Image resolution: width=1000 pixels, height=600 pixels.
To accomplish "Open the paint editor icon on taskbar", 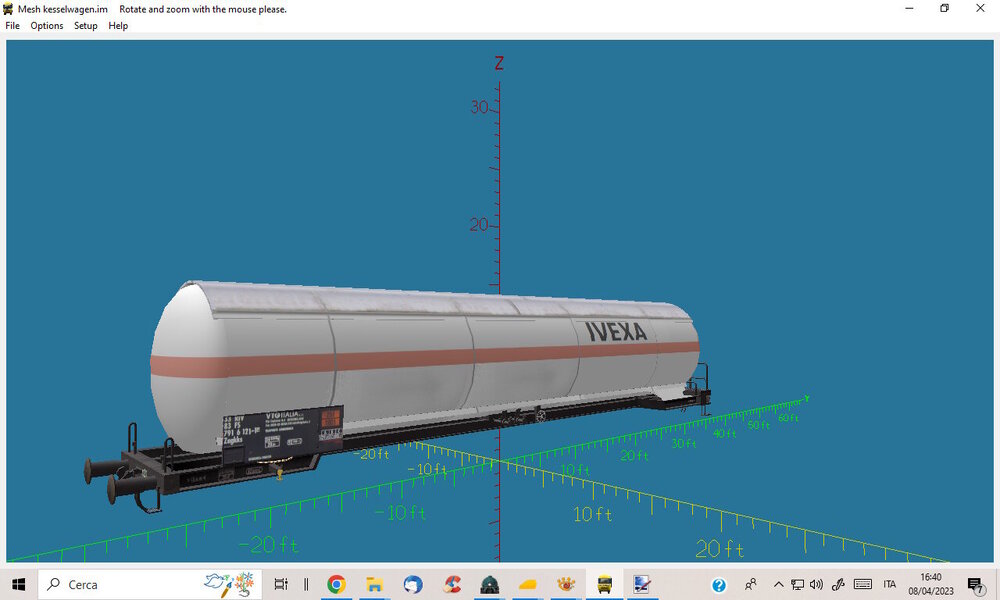I will pyautogui.click(x=642, y=584).
